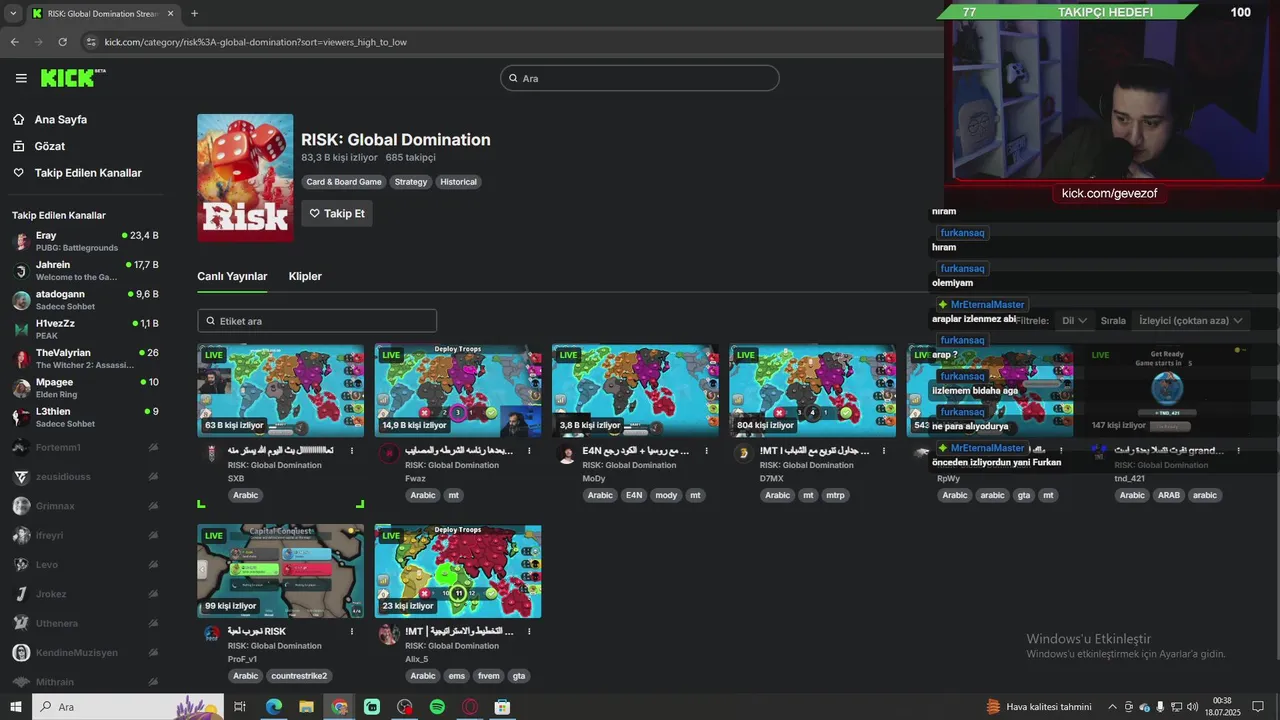Screen dimensions: 1280x720
Task: Click Alix_5 channel avatar under its stream
Action: pyautogui.click(x=388, y=634)
